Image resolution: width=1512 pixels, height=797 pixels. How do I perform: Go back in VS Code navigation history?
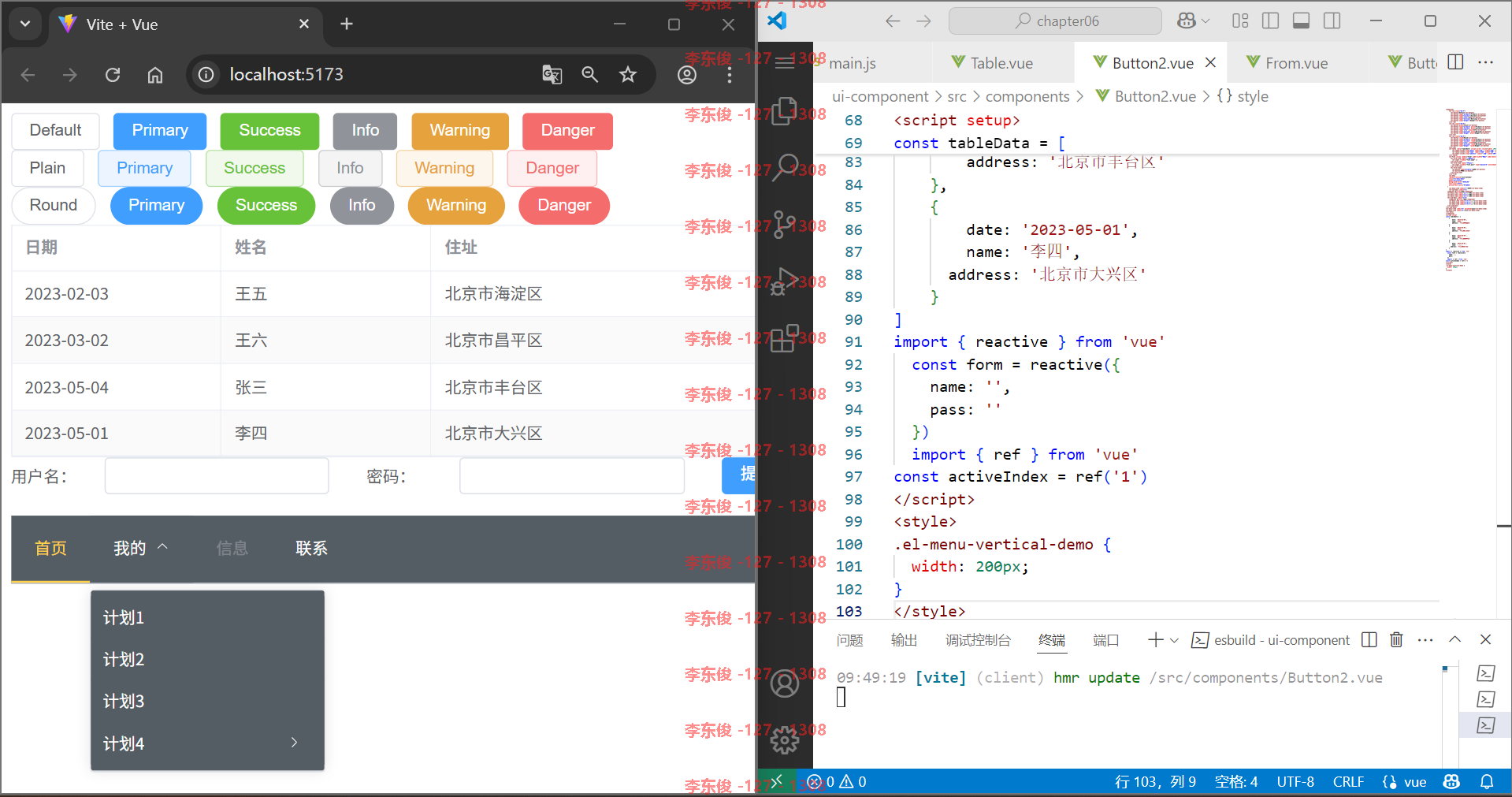click(x=893, y=21)
